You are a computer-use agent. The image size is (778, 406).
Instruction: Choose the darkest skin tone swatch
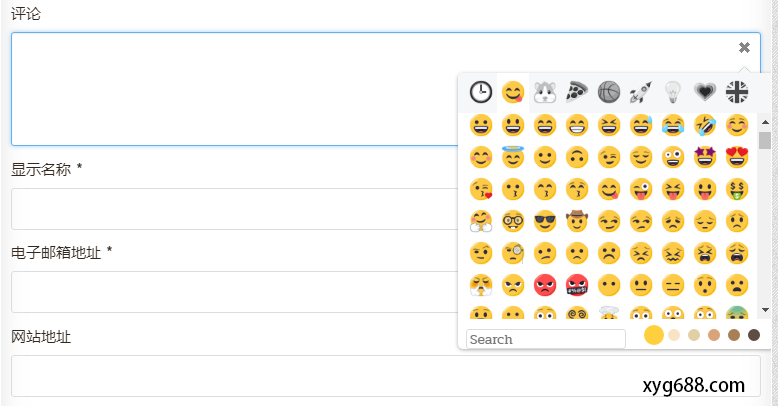pyautogui.click(x=754, y=336)
